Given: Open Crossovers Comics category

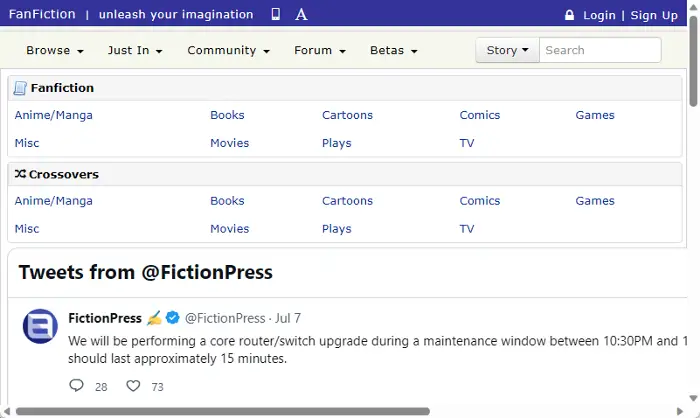Looking at the screenshot, I should coord(480,201).
